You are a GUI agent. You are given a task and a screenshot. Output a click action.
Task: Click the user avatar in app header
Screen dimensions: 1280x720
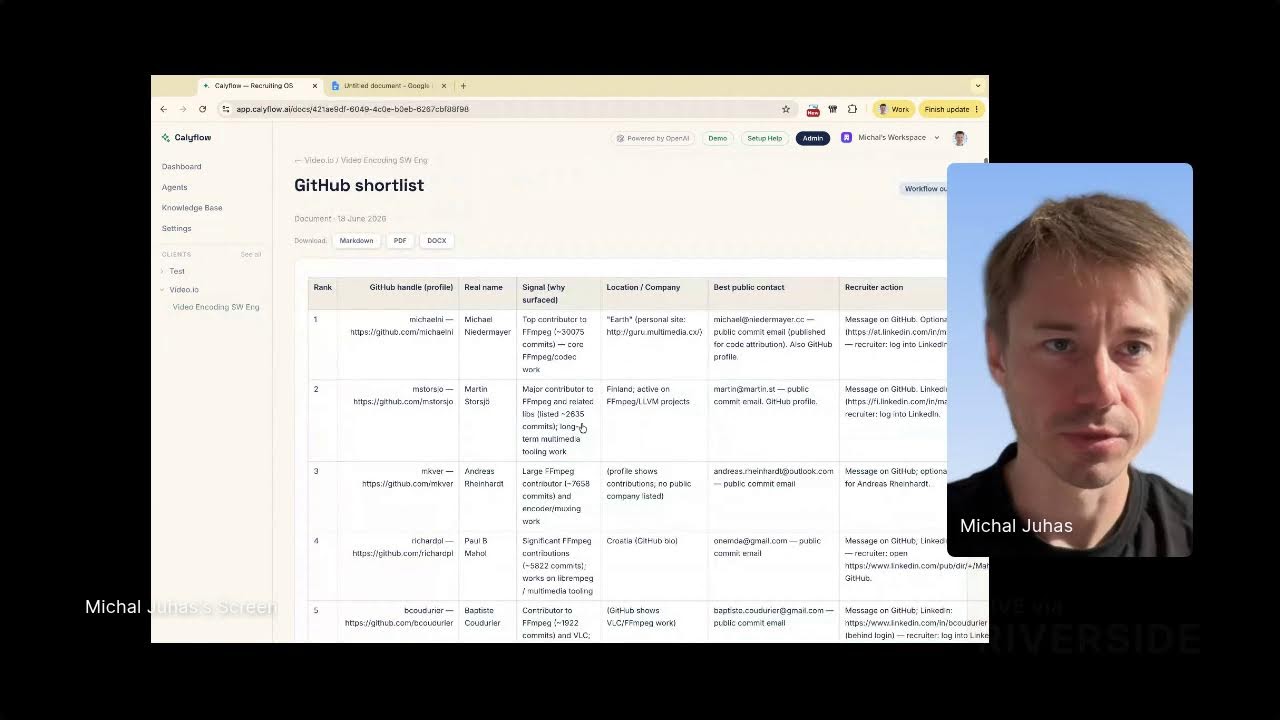(x=960, y=138)
